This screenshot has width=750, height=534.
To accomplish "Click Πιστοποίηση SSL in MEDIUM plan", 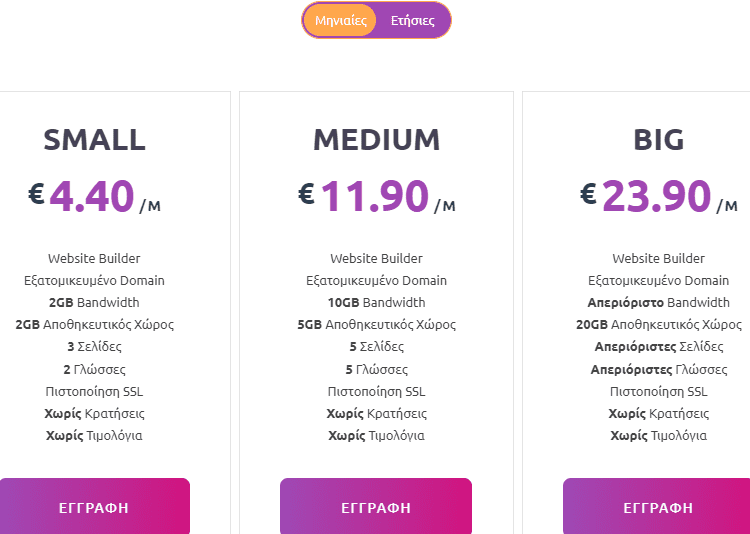I will click(x=376, y=391).
